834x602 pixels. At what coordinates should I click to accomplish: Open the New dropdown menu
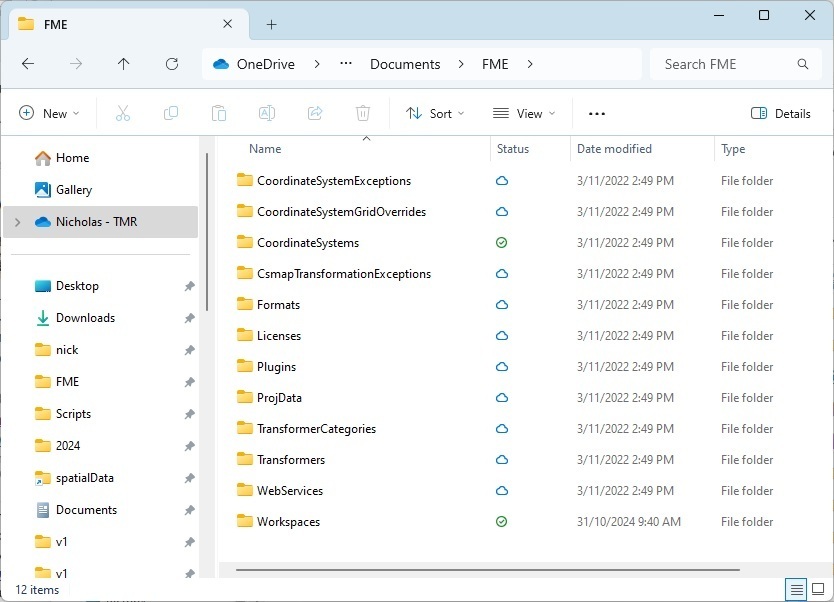coord(49,113)
